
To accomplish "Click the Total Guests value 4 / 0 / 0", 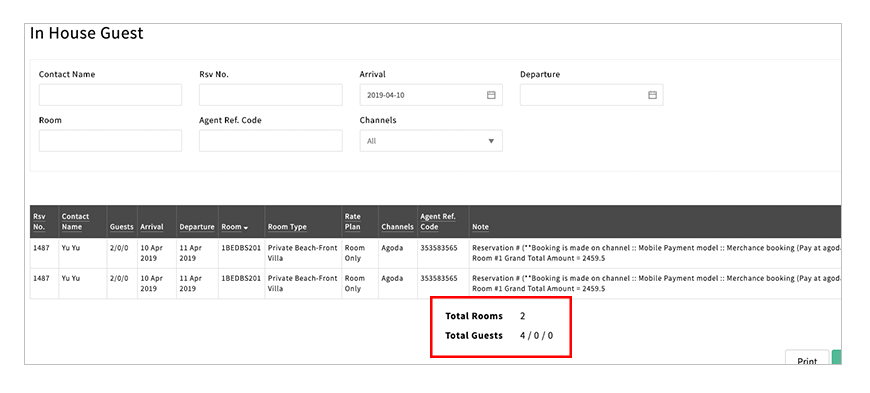I will [x=537, y=336].
